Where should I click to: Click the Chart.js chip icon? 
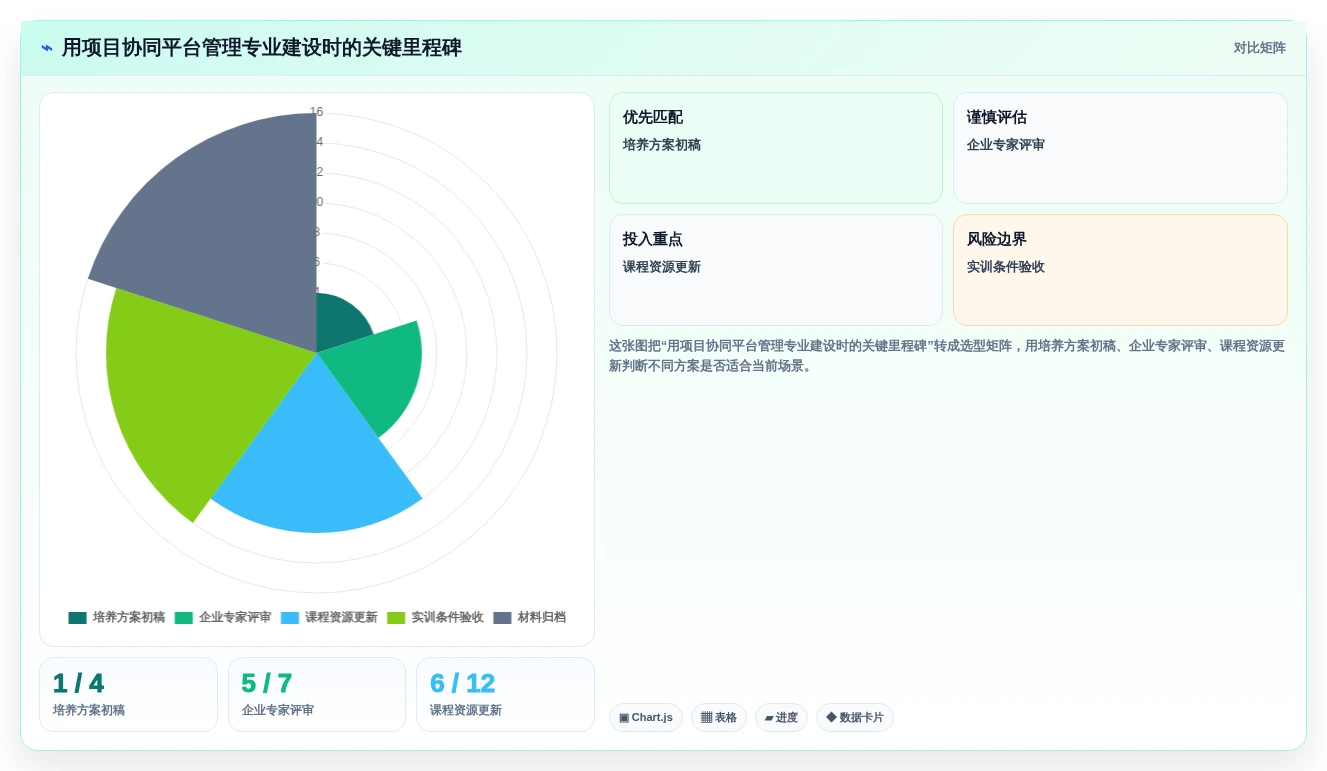(x=624, y=718)
